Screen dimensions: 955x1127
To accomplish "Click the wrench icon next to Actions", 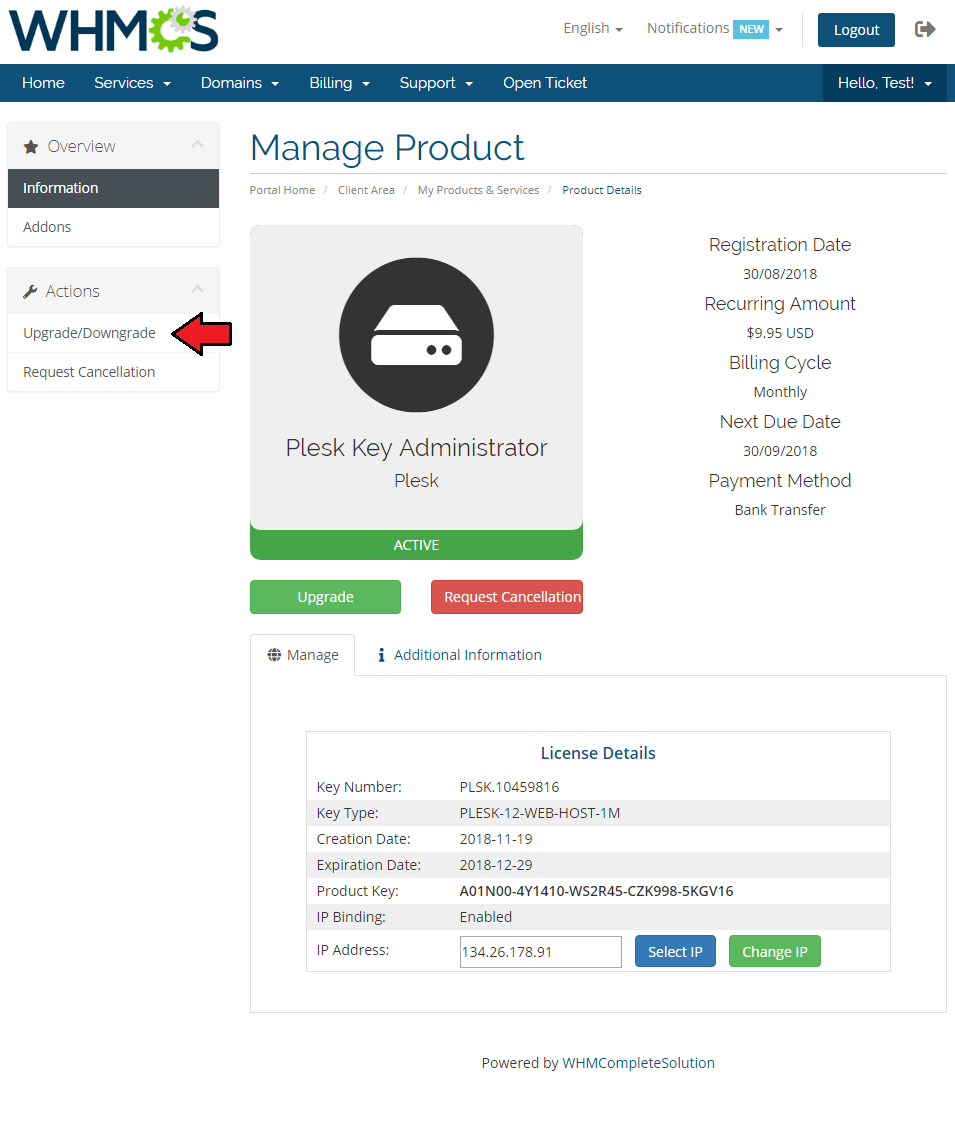I will point(30,292).
